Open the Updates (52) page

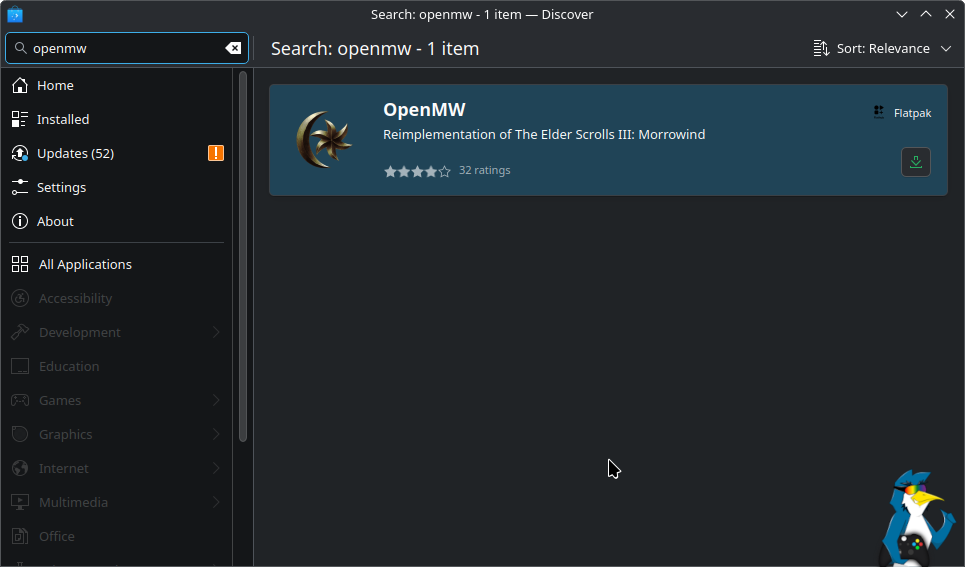tap(75, 153)
